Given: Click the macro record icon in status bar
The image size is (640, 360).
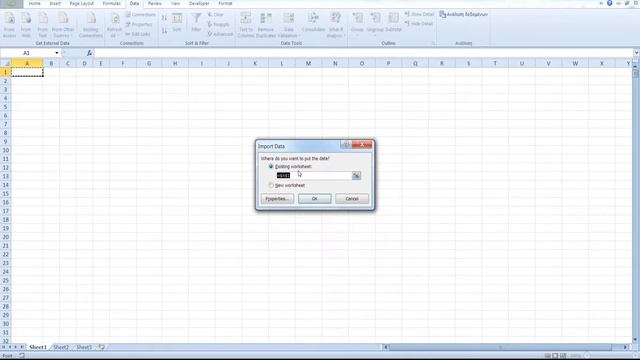Looking at the screenshot, I should (x=22, y=356).
